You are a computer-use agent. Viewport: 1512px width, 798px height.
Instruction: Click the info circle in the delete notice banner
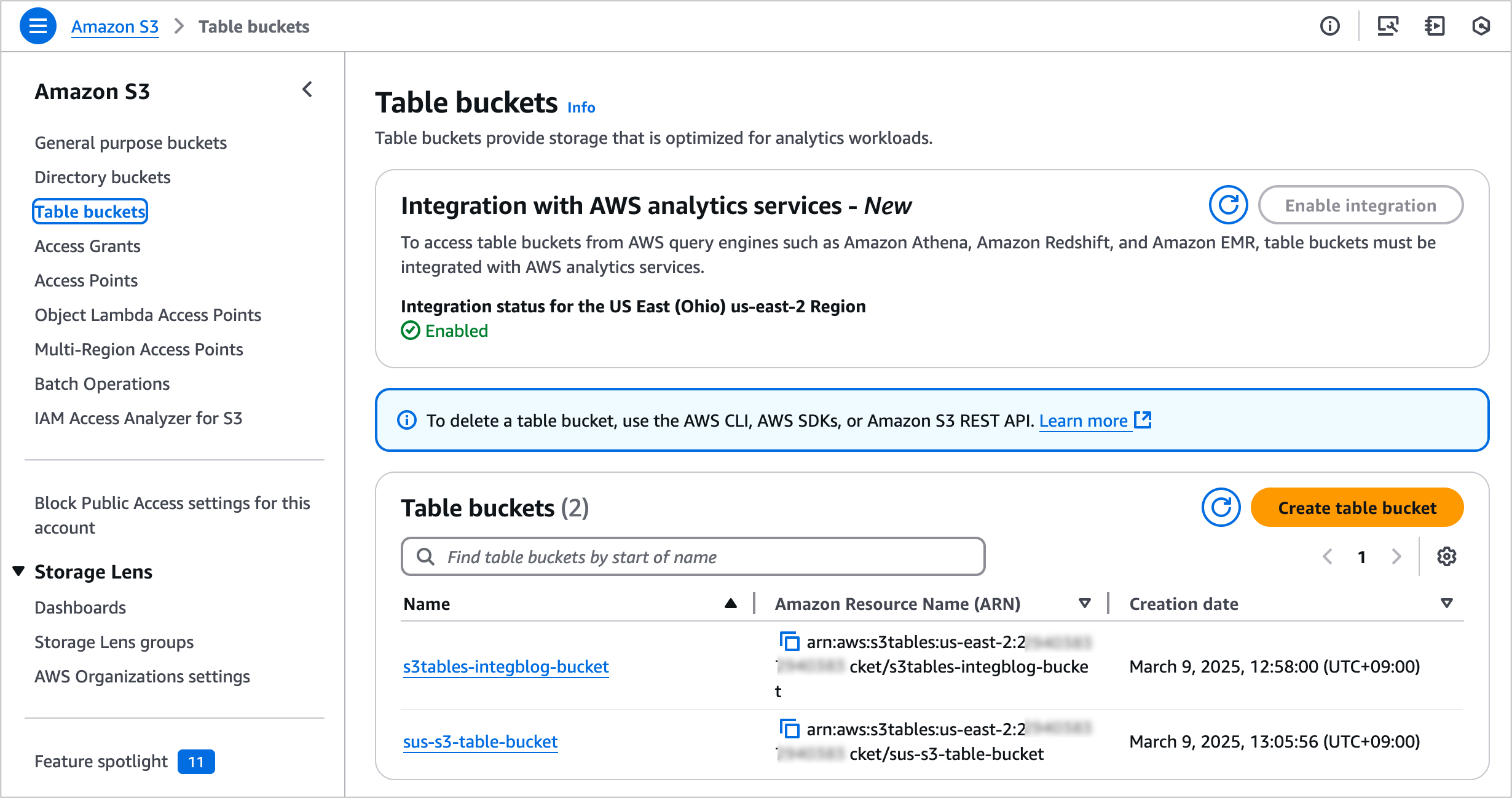click(406, 421)
